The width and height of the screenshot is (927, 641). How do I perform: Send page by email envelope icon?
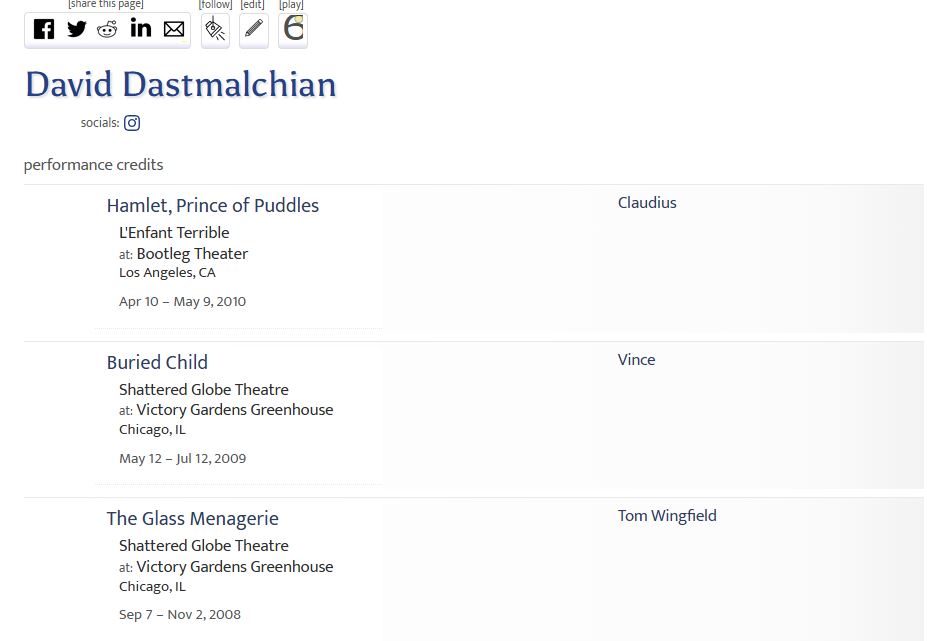174,29
